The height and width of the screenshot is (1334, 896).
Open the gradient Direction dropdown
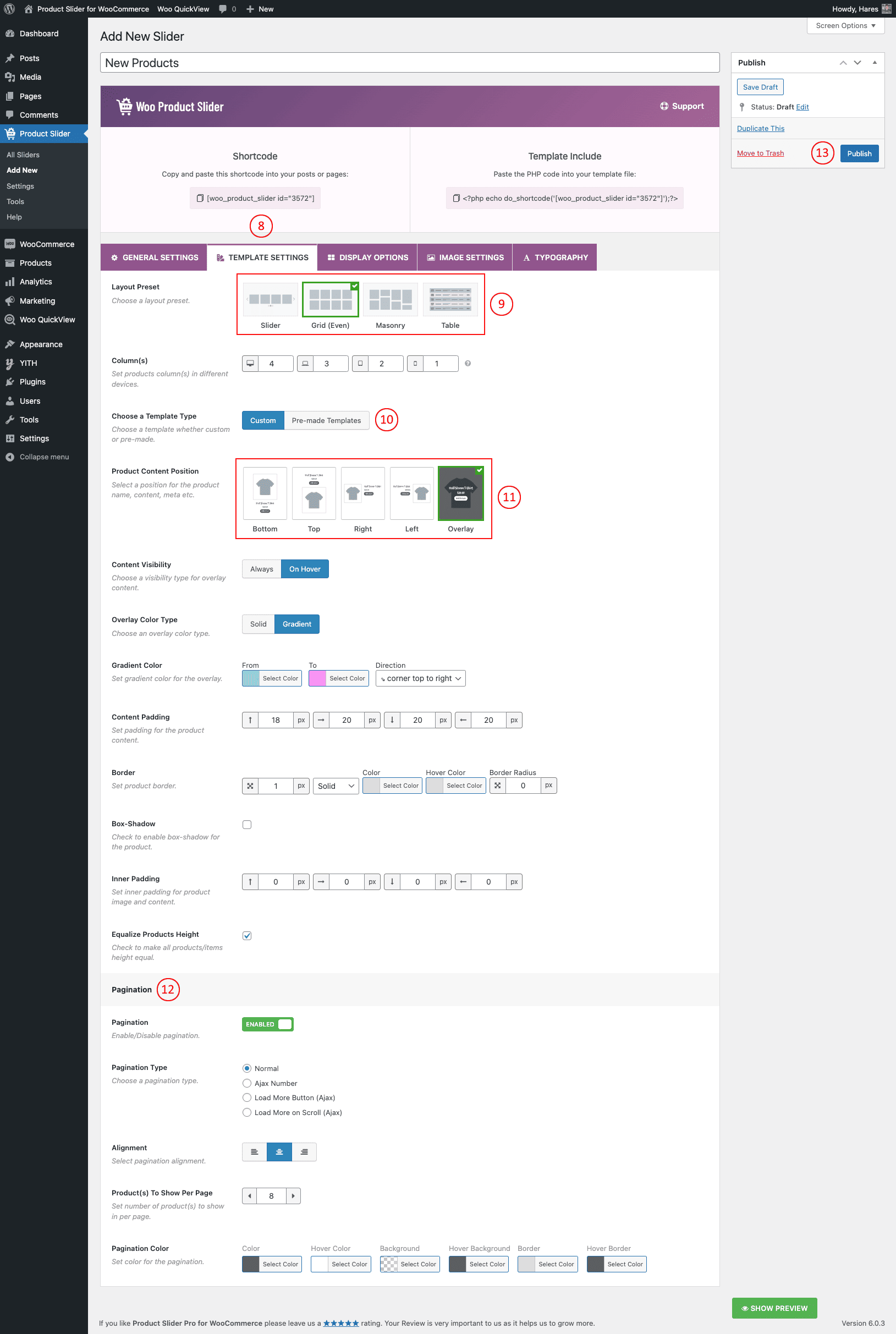(x=420, y=678)
